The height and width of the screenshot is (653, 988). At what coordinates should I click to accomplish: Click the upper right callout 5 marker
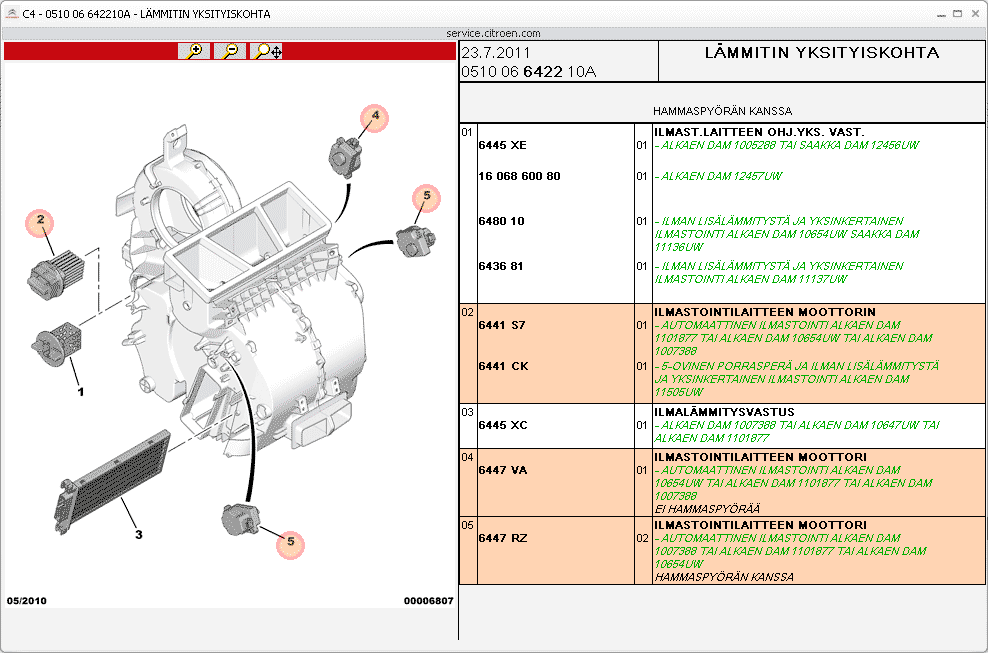tap(426, 198)
